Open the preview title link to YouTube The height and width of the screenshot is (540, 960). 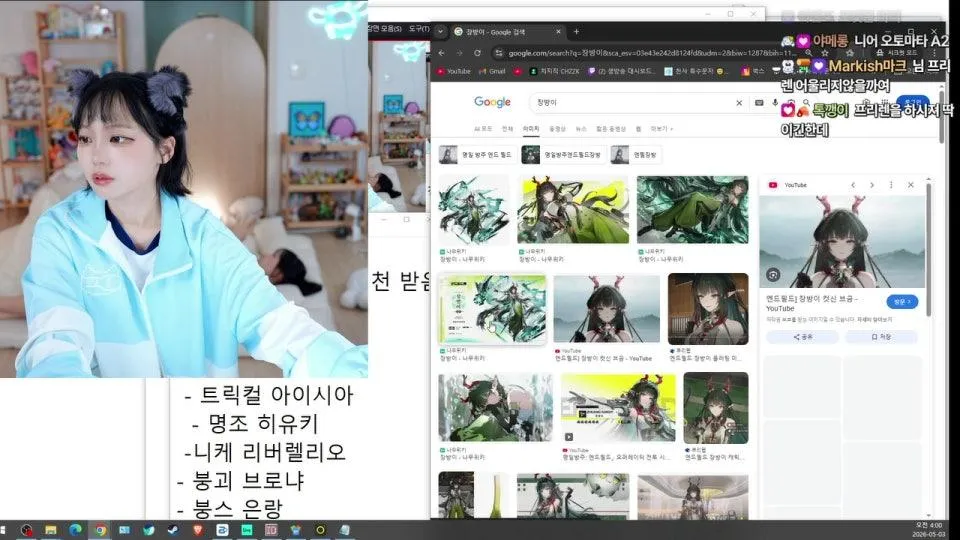pos(811,304)
